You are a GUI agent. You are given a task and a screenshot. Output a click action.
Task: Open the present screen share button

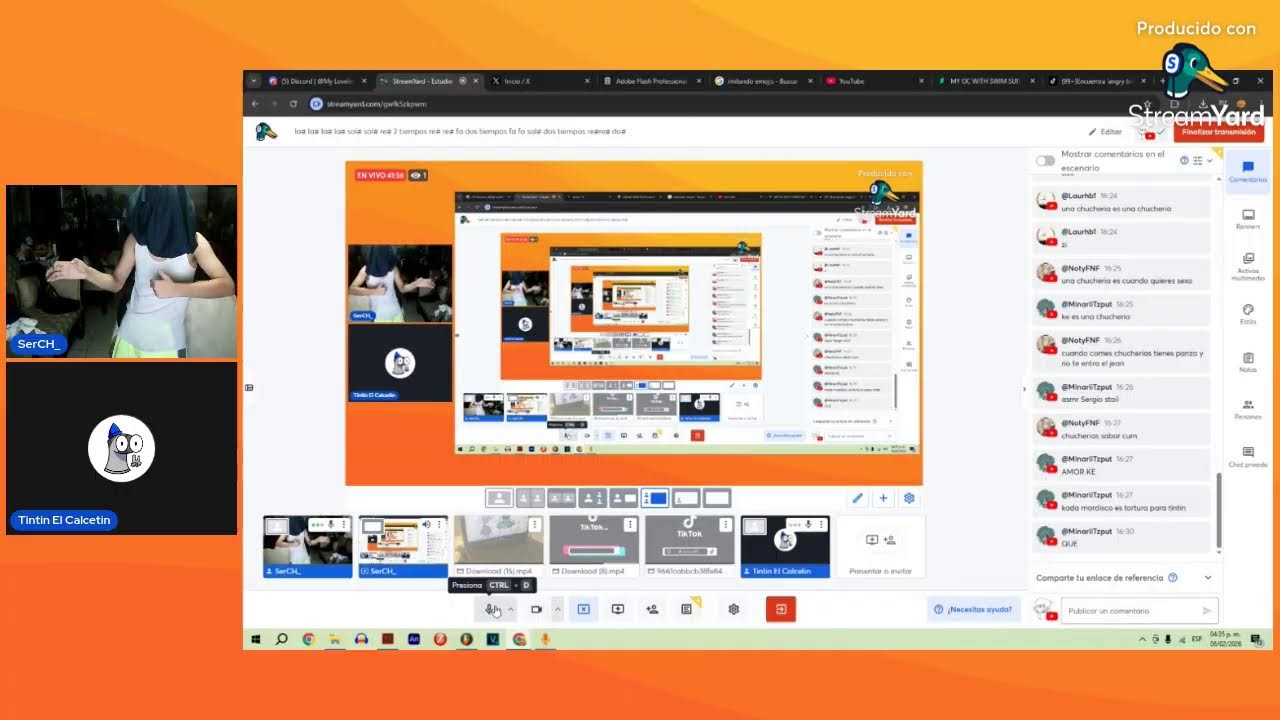[618, 609]
